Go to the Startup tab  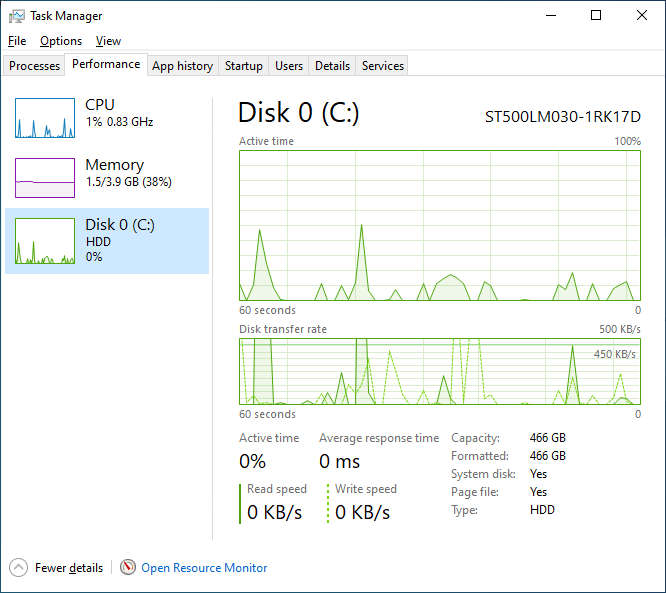click(x=243, y=66)
